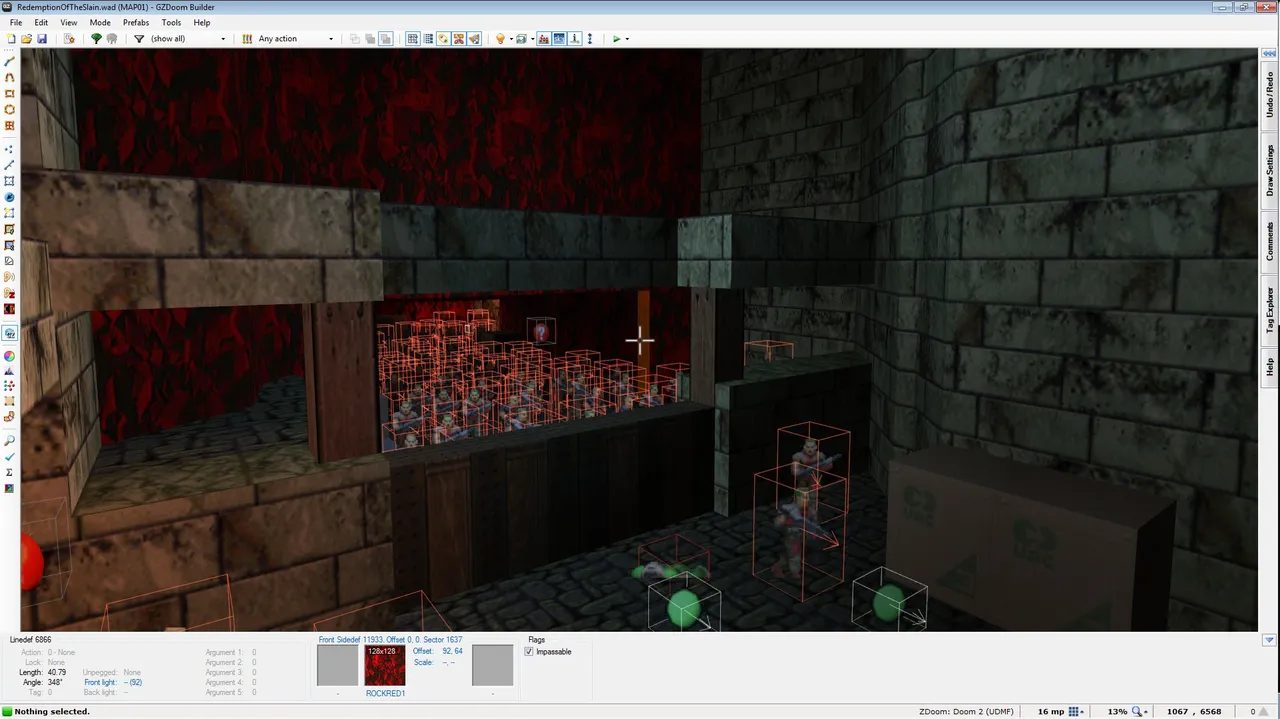The height and width of the screenshot is (719, 1280).
Task: Click the active Visual Mode icon
Action: pos(10,333)
